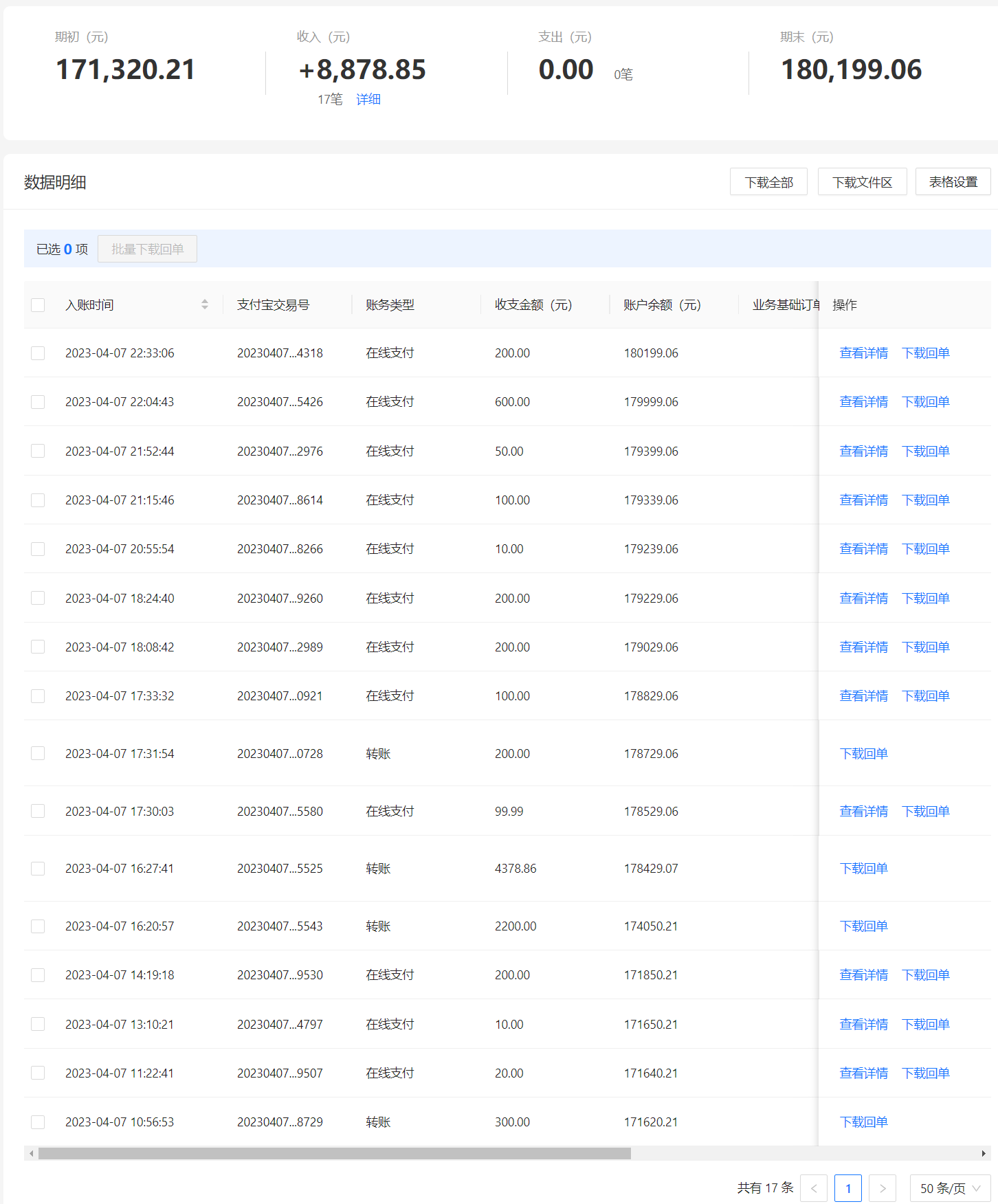Image resolution: width=998 pixels, height=1204 pixels.
Task: Open the 50 条/页 page size dropdown
Action: pyautogui.click(x=950, y=1188)
